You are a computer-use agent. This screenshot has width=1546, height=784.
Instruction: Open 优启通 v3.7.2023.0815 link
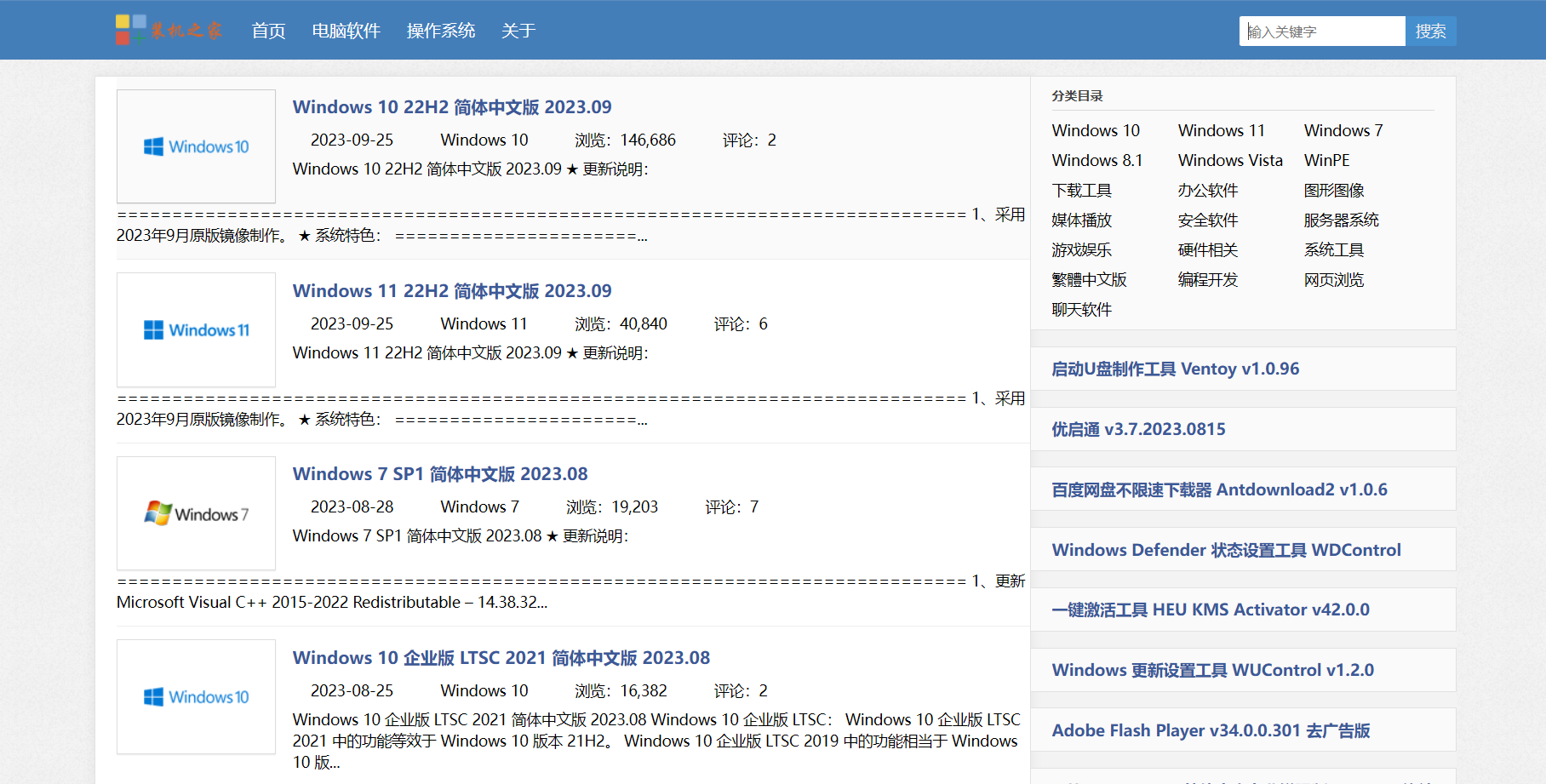[x=1138, y=429]
